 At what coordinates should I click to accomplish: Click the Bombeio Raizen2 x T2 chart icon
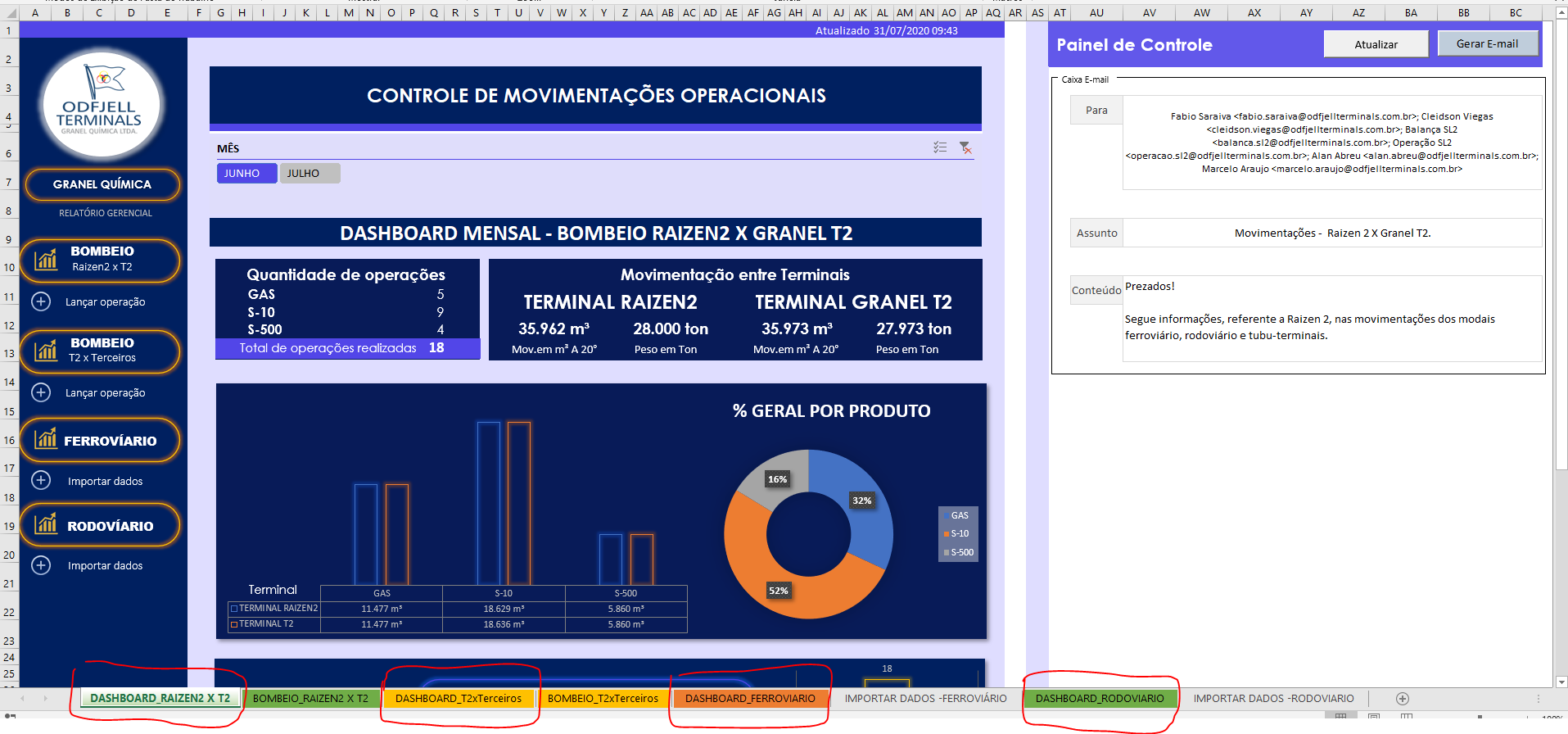pos(46,260)
